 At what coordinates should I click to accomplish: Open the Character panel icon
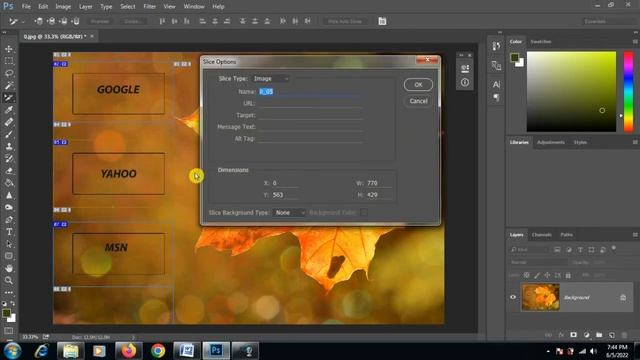pos(496,84)
